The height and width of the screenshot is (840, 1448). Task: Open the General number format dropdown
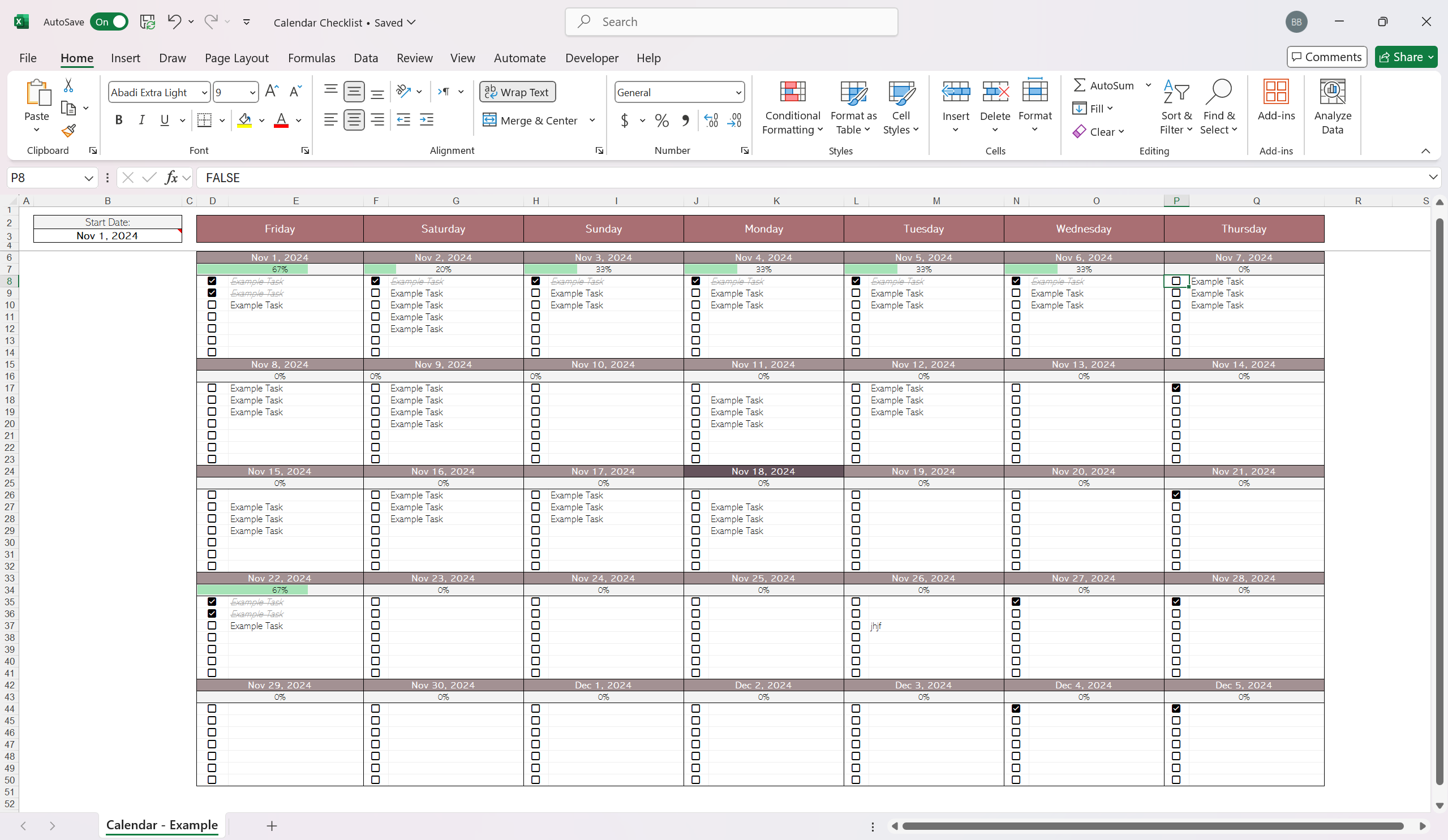[738, 93]
